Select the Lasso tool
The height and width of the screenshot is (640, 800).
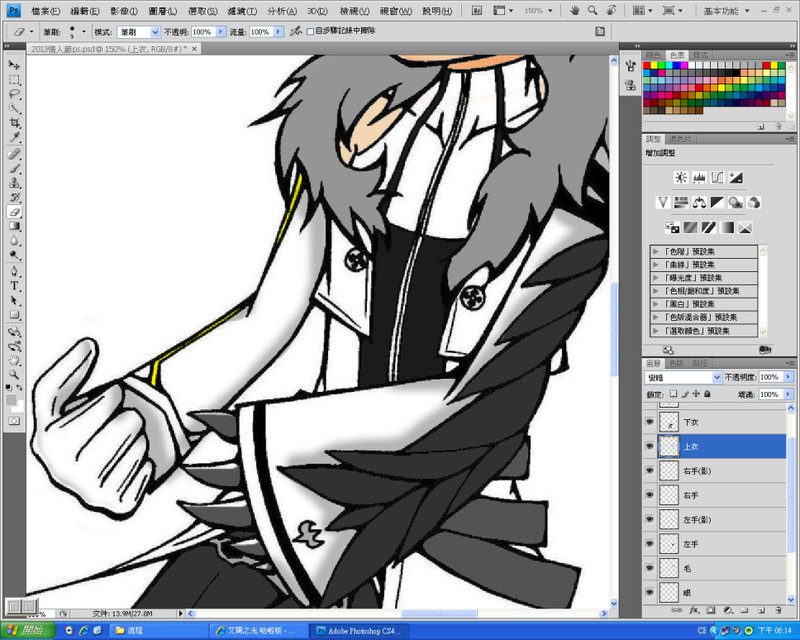pos(14,94)
